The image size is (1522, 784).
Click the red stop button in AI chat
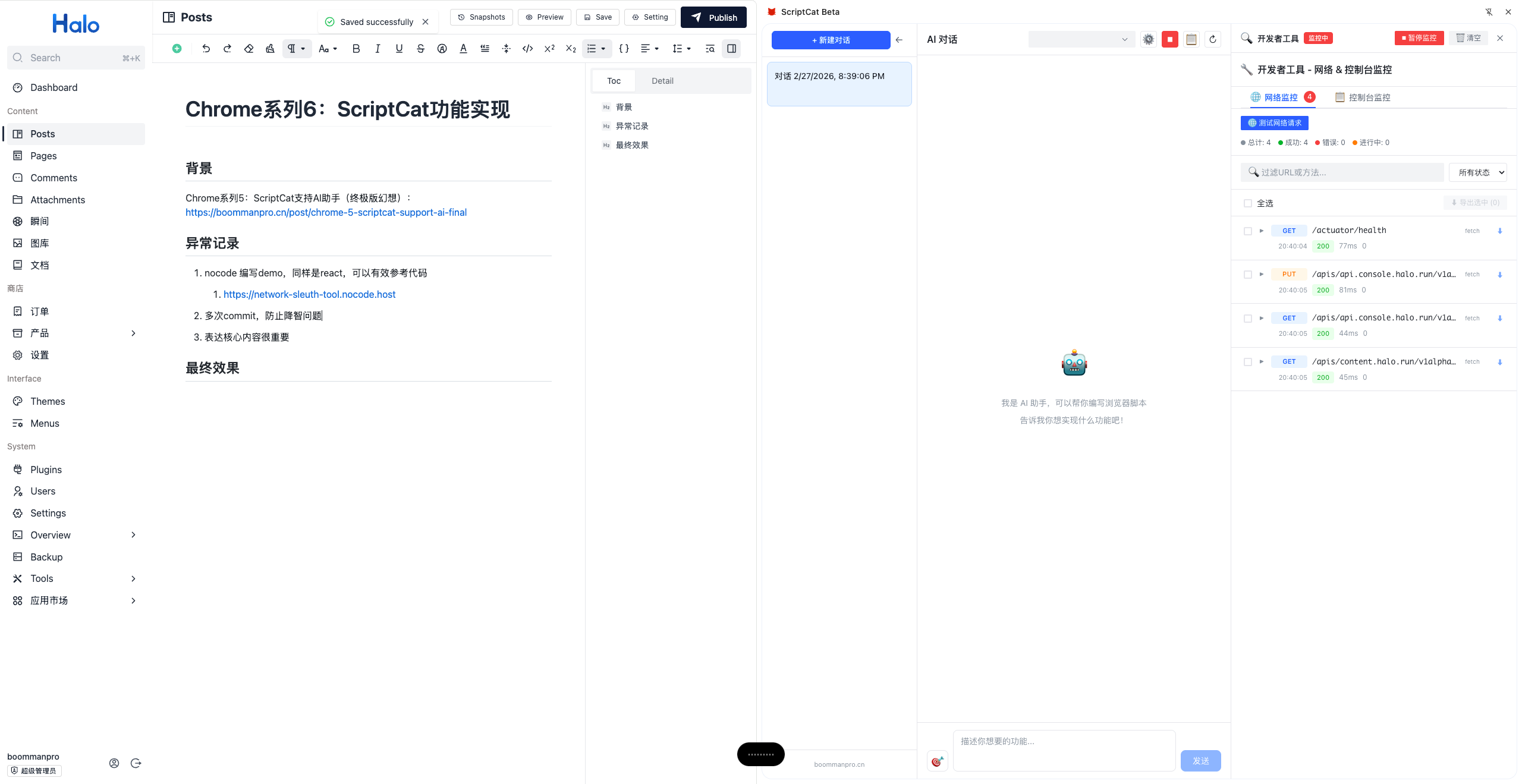1169,39
